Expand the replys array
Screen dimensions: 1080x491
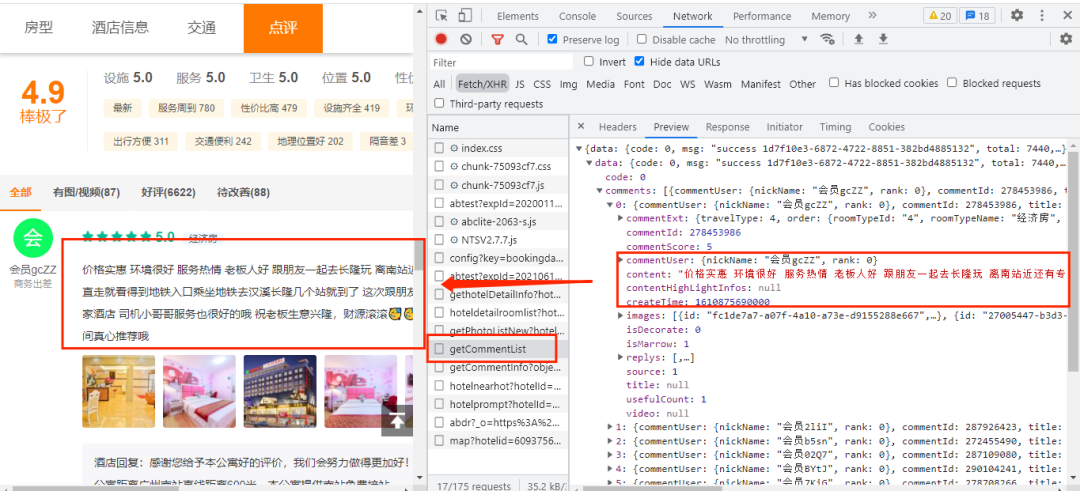pos(621,357)
